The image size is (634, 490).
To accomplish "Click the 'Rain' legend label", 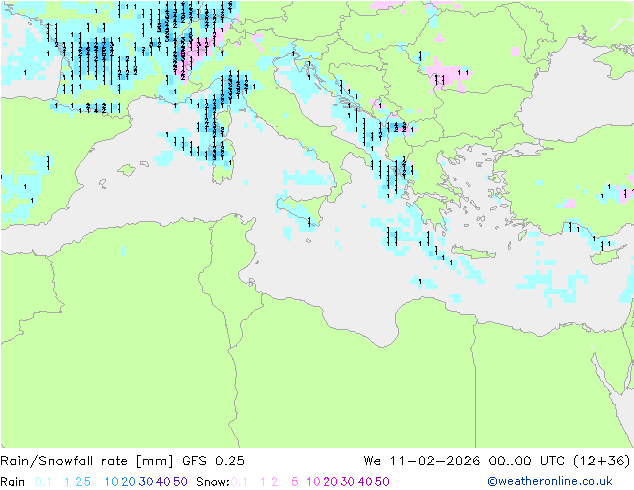I will [13, 482].
